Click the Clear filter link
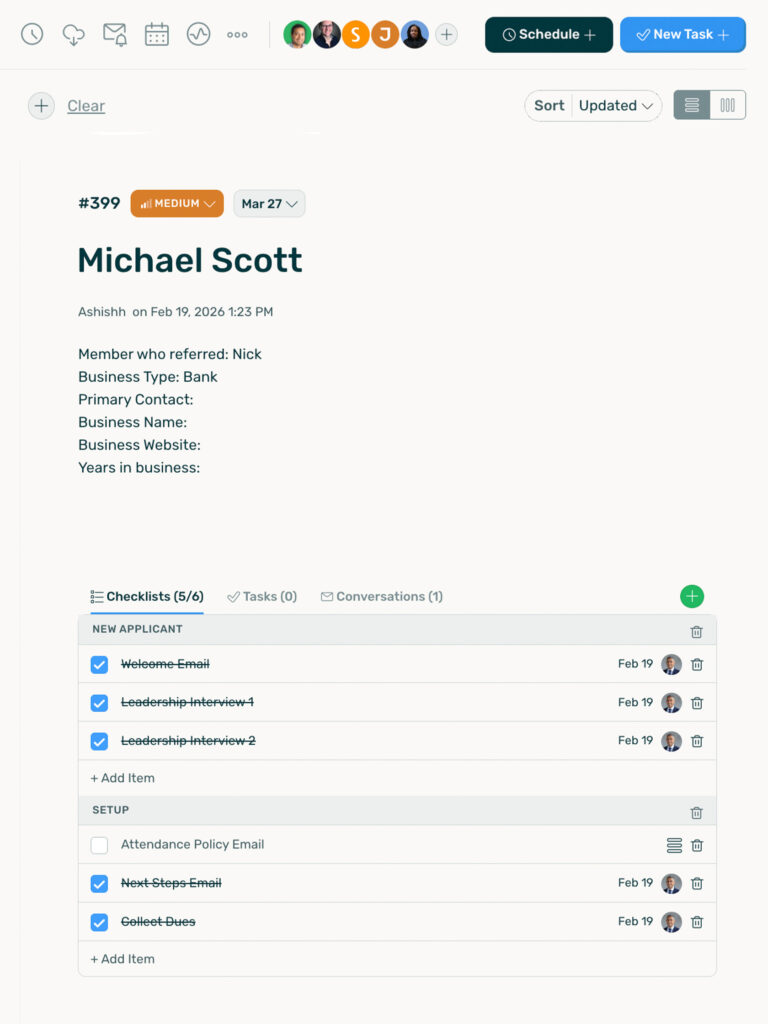The image size is (768, 1024). pos(86,106)
